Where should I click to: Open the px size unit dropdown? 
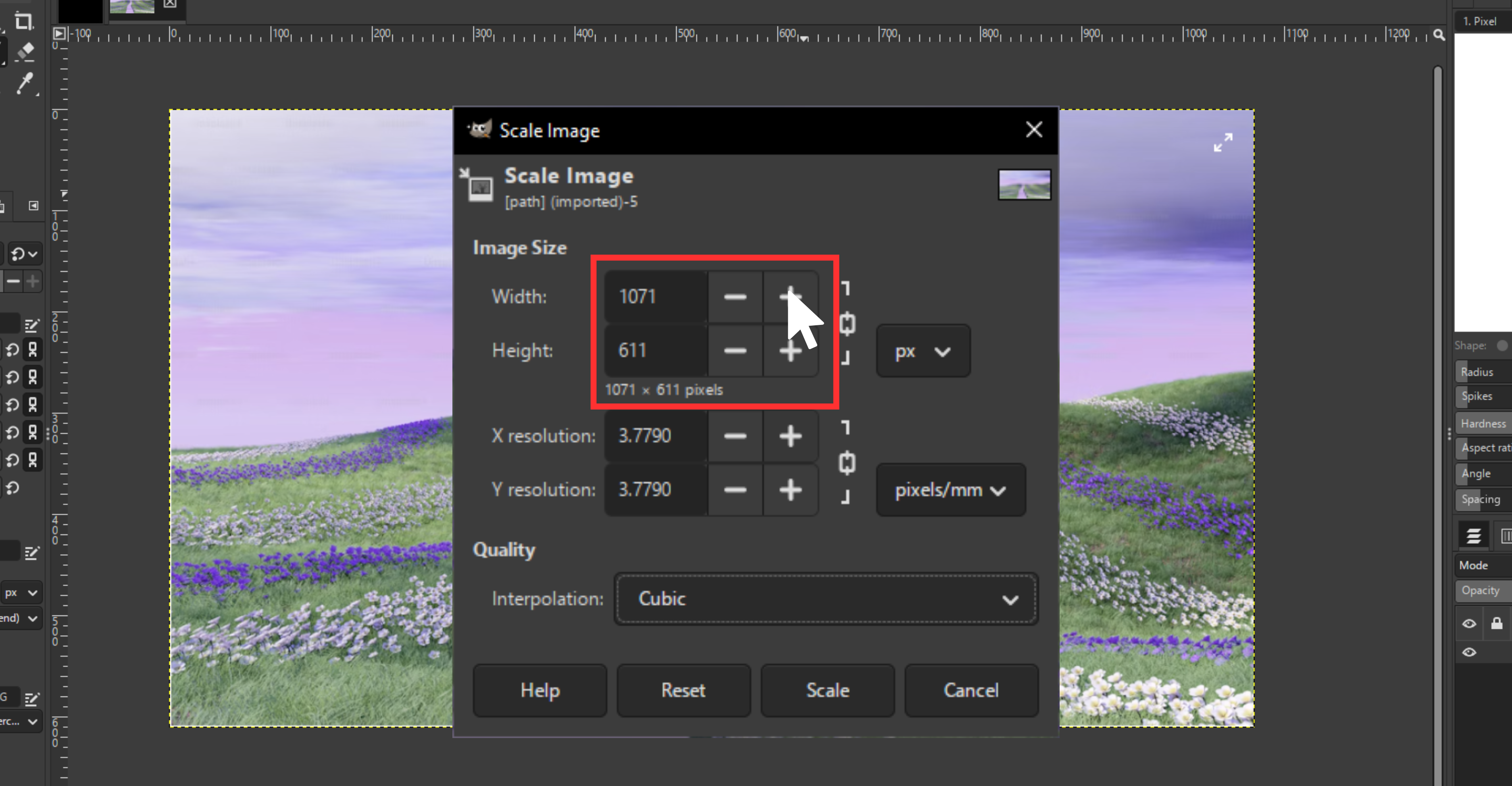923,351
